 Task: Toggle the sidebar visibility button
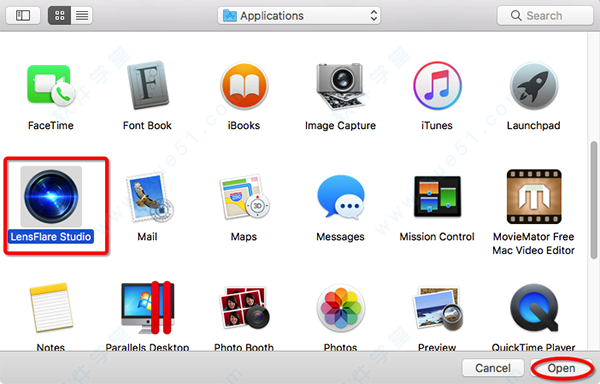point(23,15)
